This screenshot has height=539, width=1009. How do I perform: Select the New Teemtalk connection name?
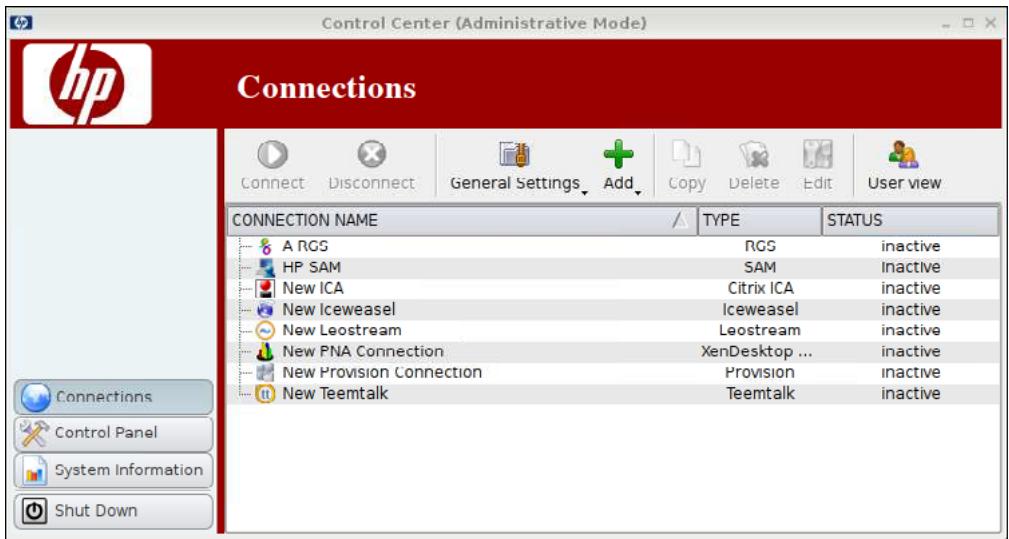pos(335,394)
